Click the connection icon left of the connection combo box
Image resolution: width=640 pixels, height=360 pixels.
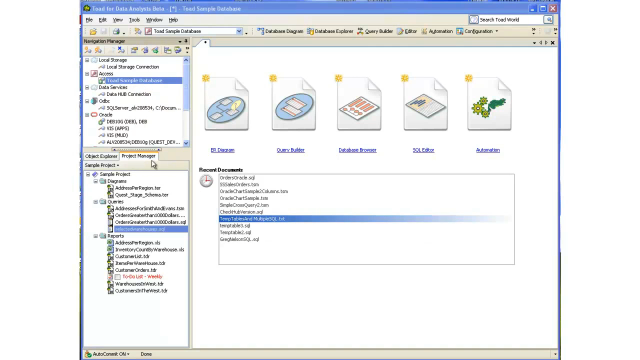(138, 31)
